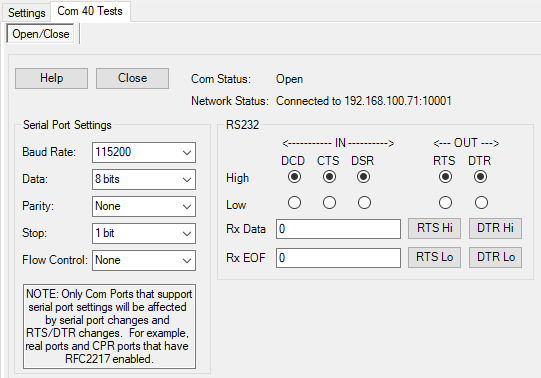
Task: Click the Com Status 'Open' value
Action: (289, 79)
